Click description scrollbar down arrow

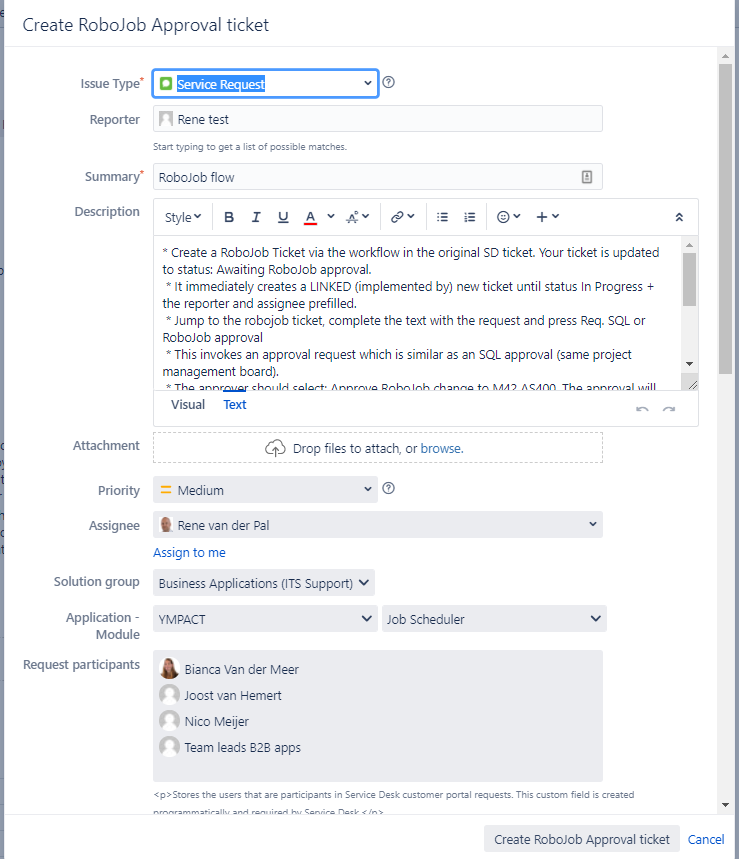[x=690, y=364]
